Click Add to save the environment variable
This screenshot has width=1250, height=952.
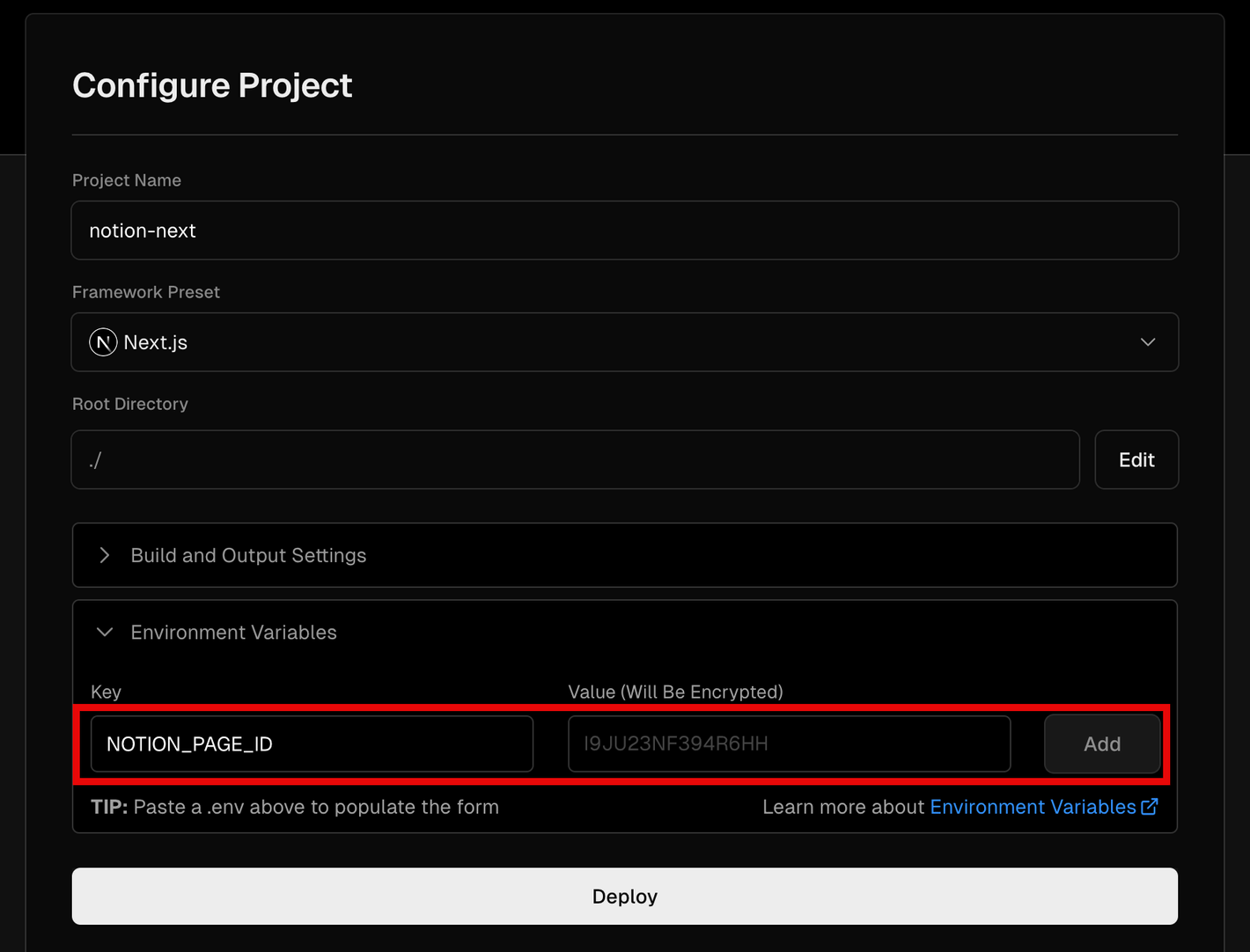point(1102,744)
